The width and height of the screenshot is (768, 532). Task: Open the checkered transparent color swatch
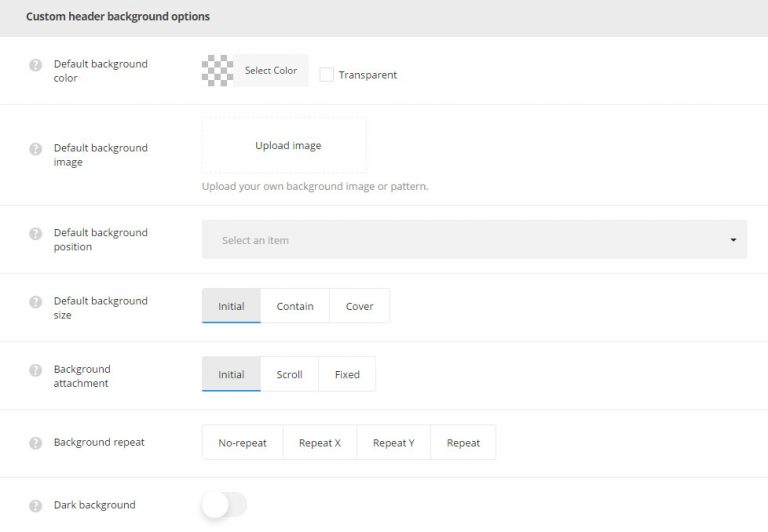pos(217,71)
